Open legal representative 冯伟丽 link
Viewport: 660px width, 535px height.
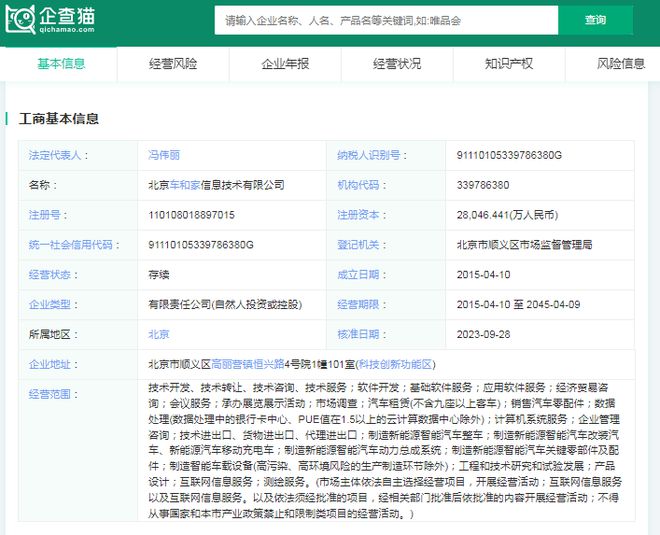point(164,155)
